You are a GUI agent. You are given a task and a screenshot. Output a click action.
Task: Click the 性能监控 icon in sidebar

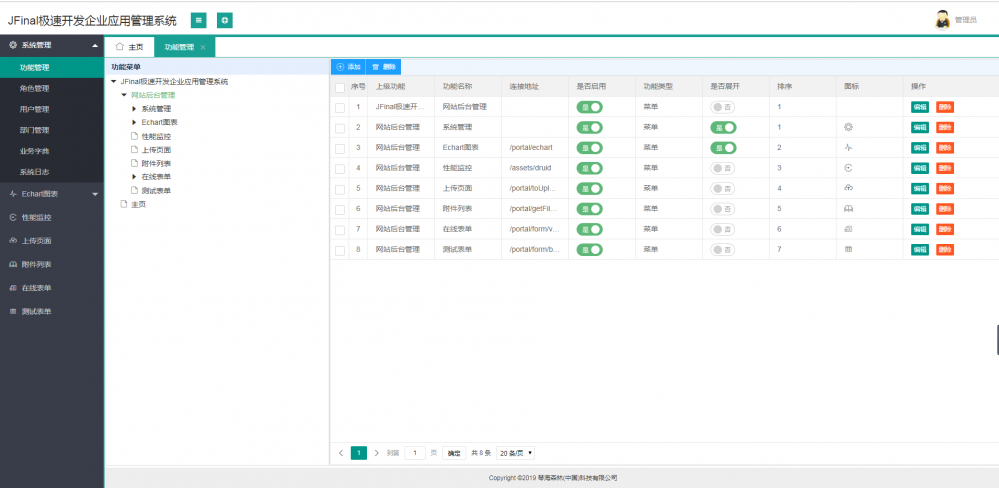13,217
